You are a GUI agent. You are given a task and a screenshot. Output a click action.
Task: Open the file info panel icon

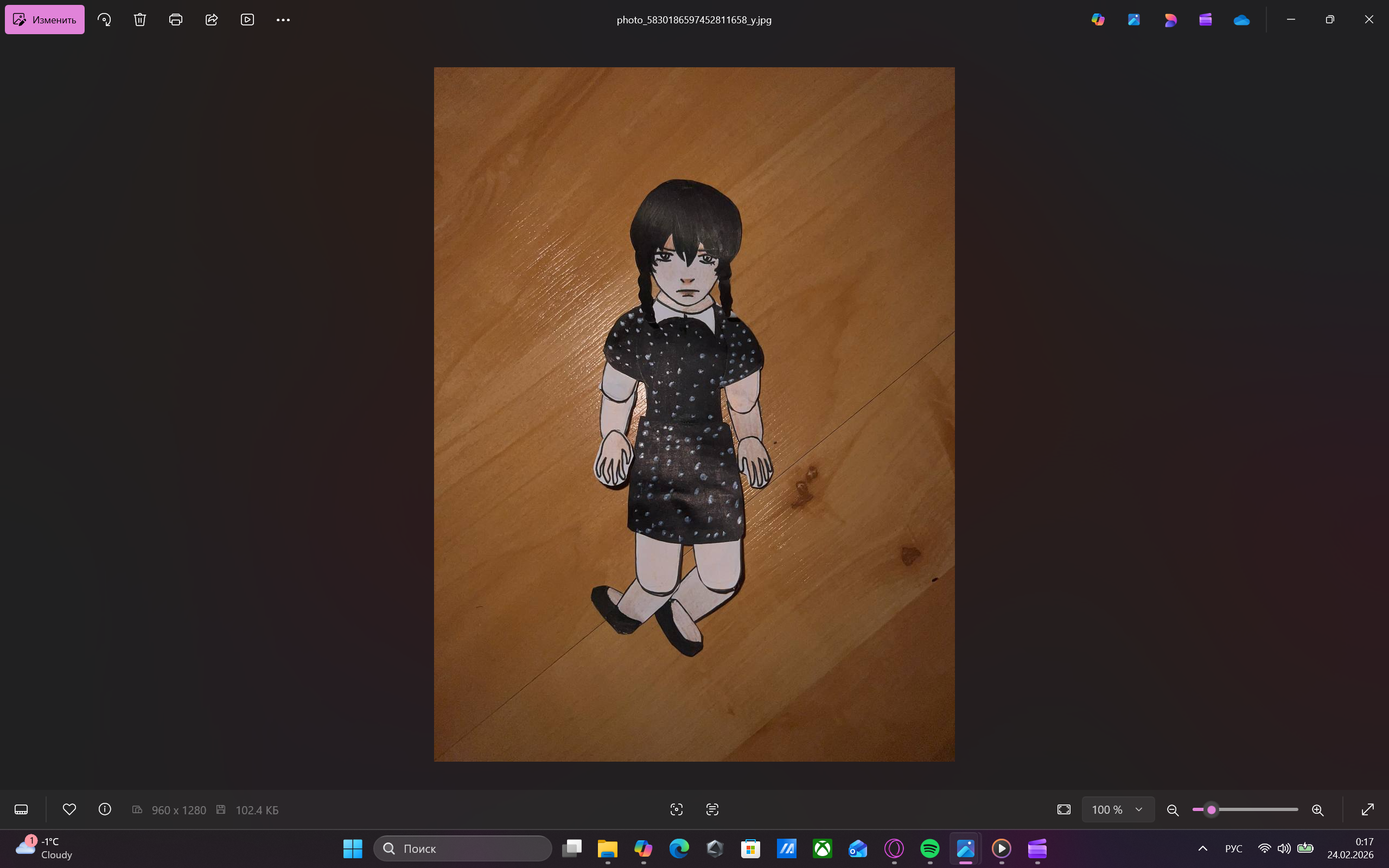[x=105, y=809]
